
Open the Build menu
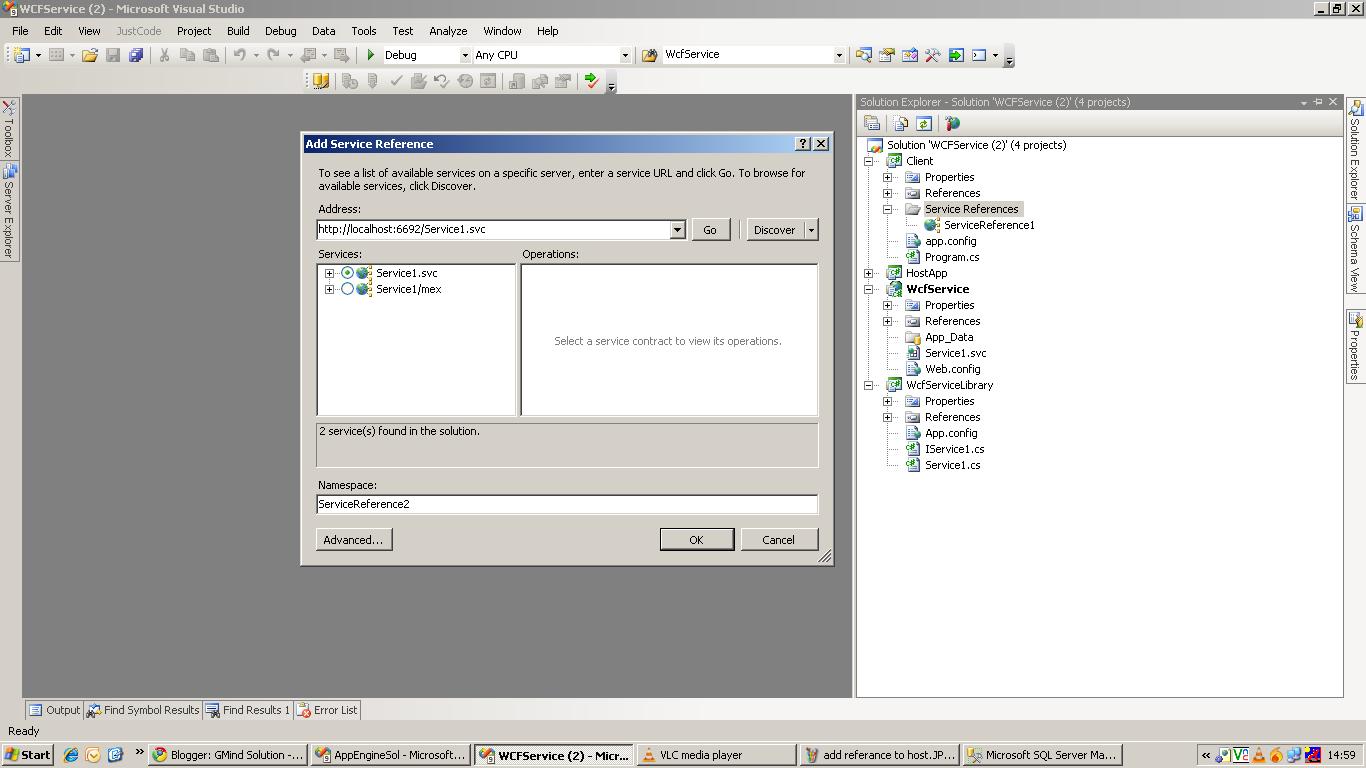[x=238, y=31]
